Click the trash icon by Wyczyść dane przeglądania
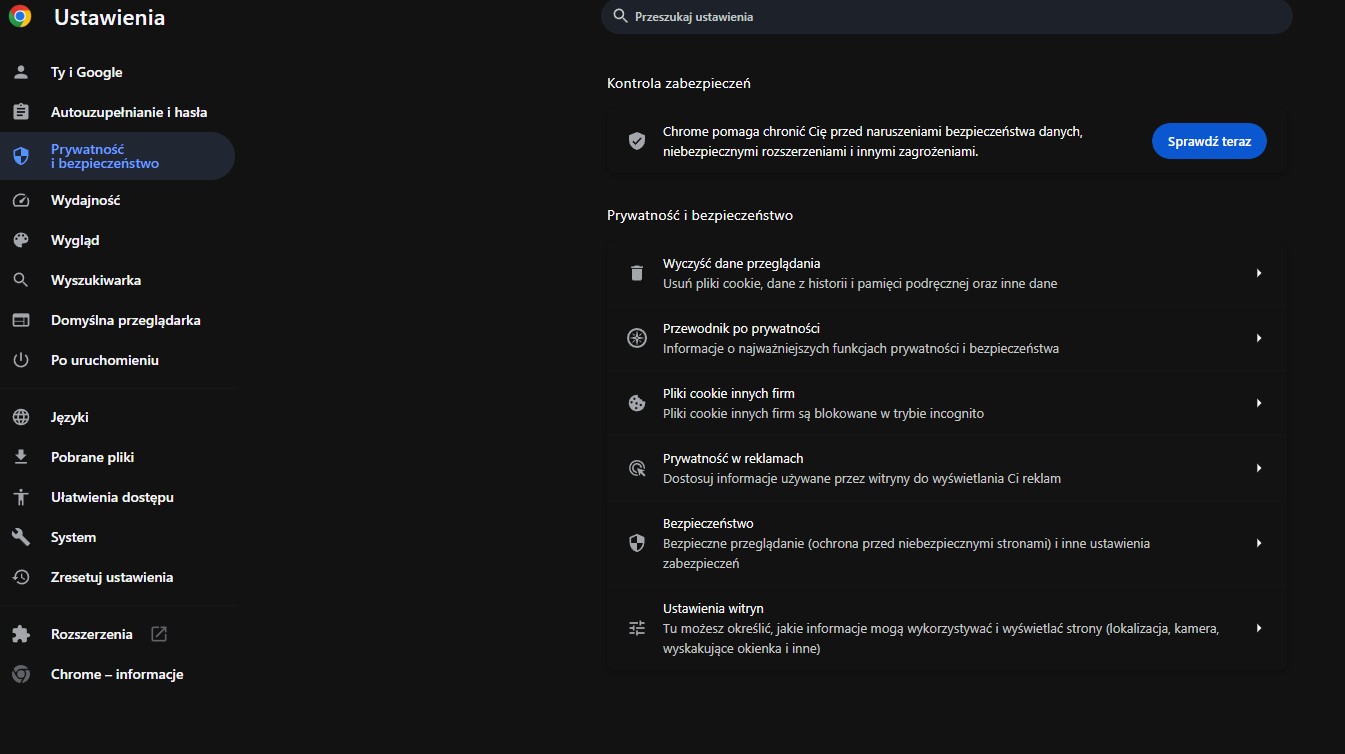 [x=637, y=273]
